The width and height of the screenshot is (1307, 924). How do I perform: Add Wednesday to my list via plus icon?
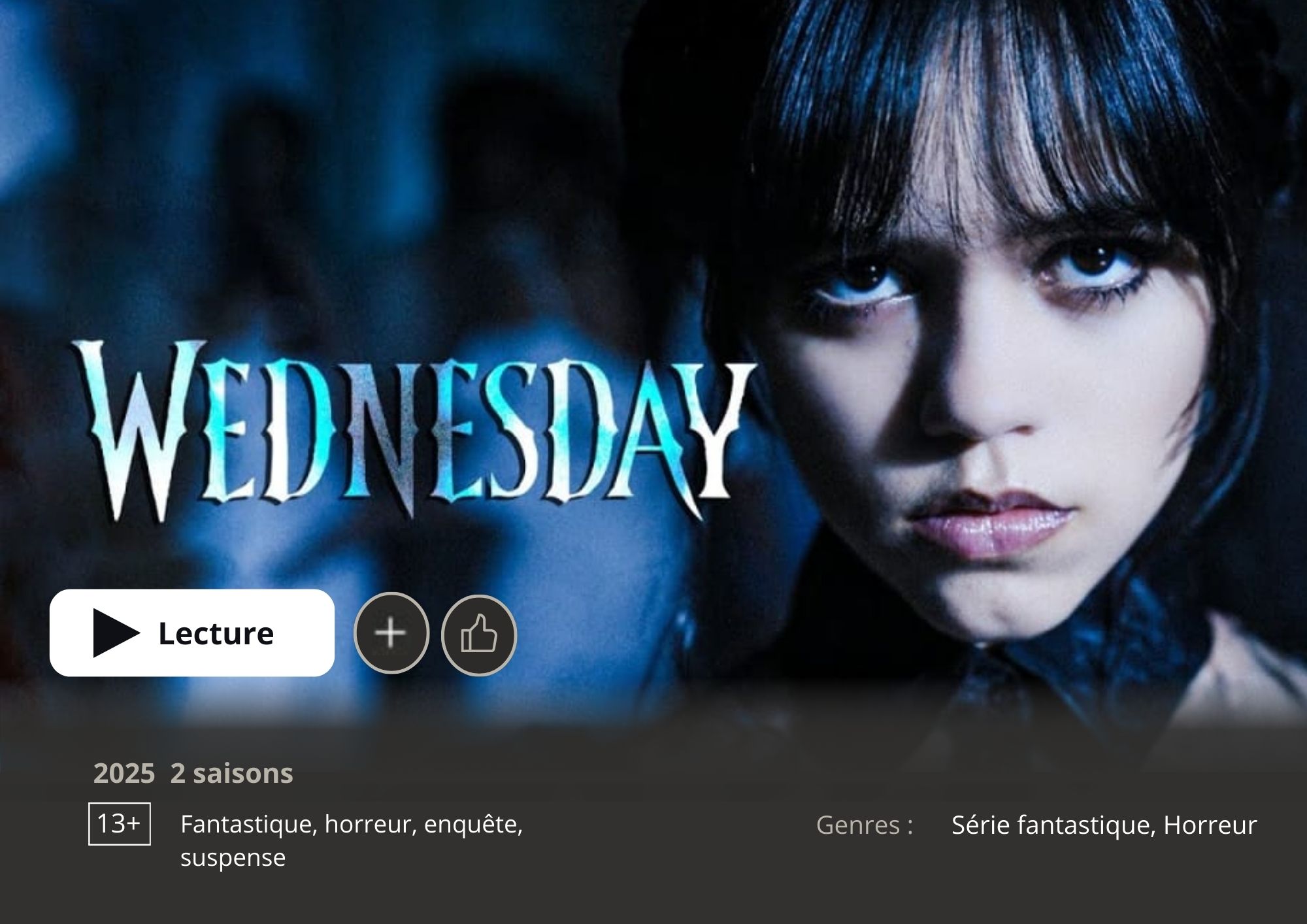(x=391, y=633)
